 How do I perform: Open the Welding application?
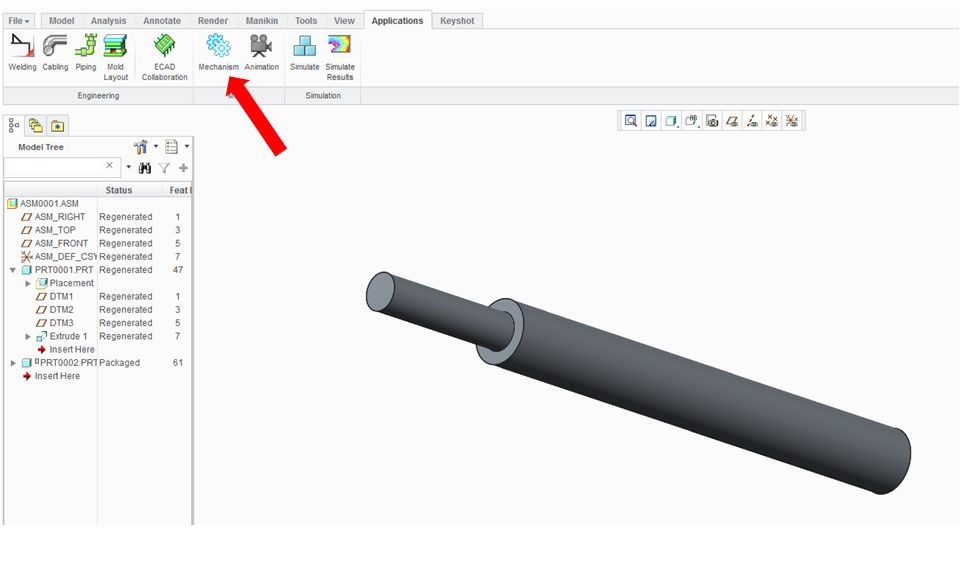22,53
